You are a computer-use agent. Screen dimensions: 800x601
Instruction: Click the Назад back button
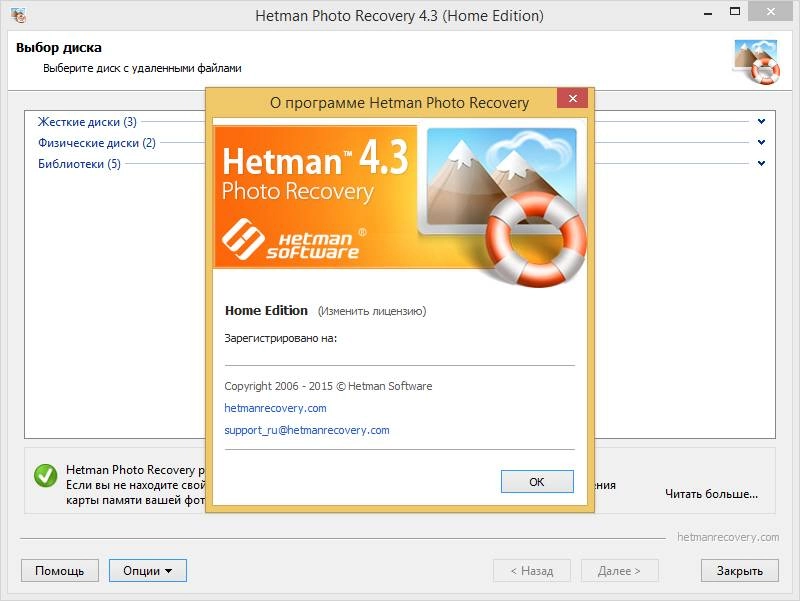[x=532, y=570]
